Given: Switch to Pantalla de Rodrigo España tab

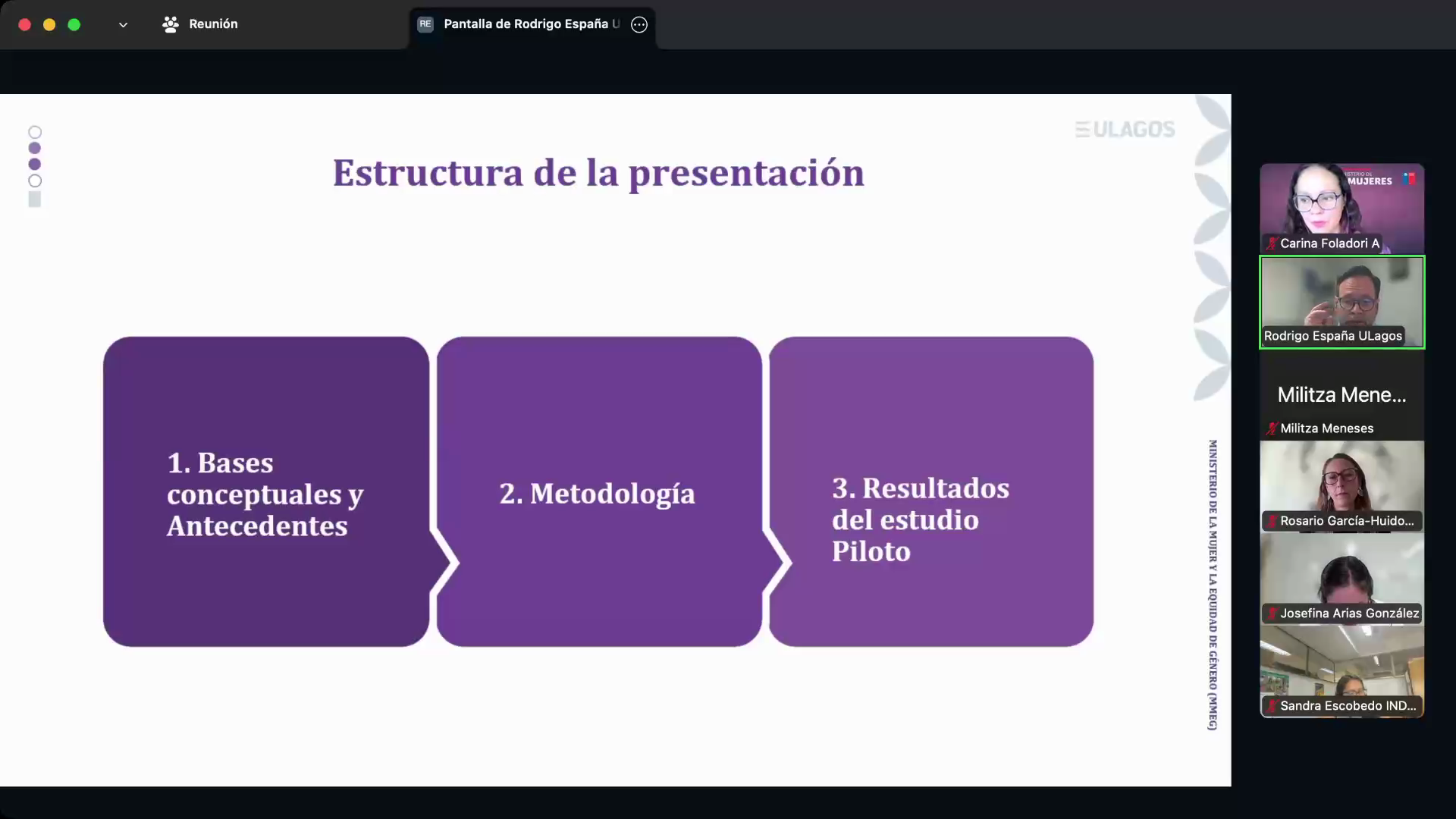Looking at the screenshot, I should (531, 24).
